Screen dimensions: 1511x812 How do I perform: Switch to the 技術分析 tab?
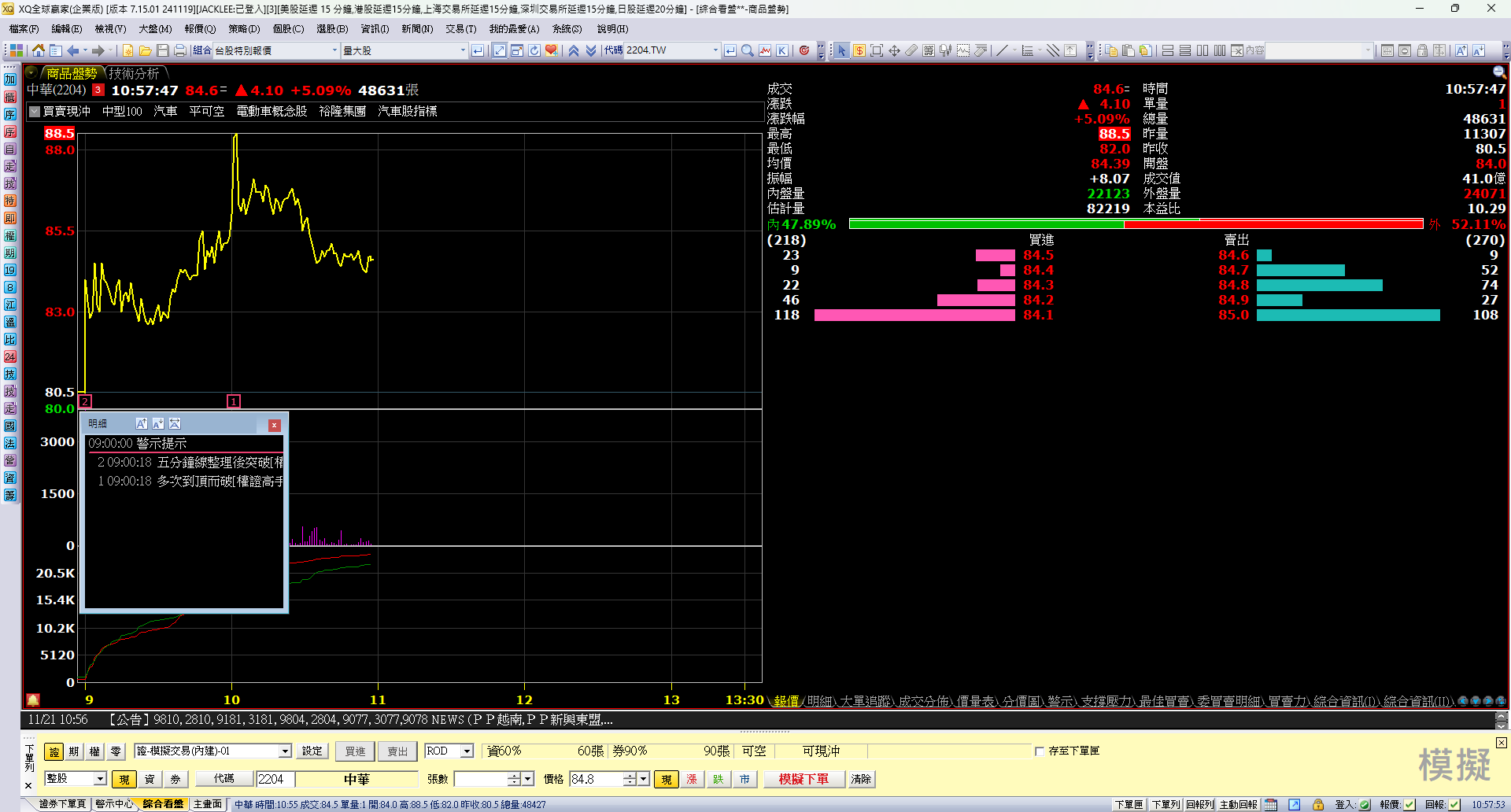(134, 73)
